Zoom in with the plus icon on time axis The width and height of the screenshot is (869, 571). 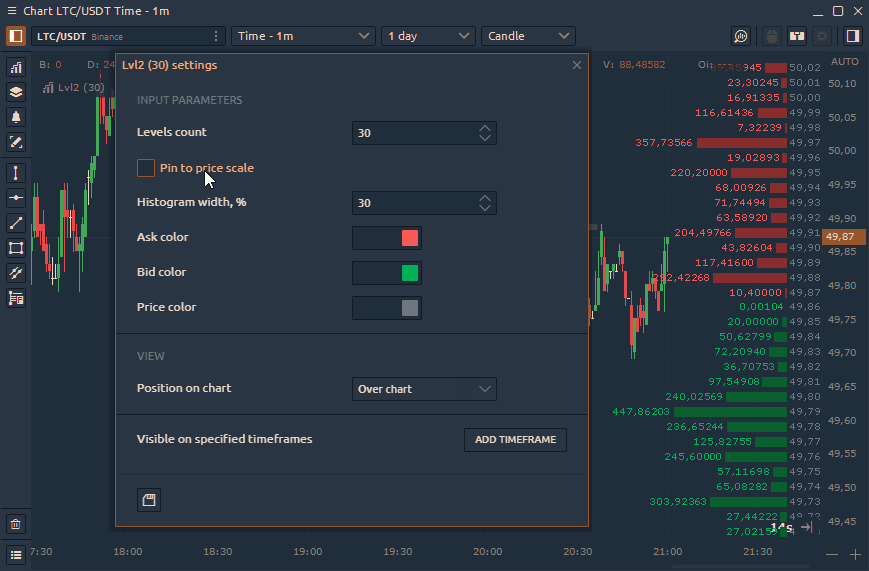click(x=855, y=554)
